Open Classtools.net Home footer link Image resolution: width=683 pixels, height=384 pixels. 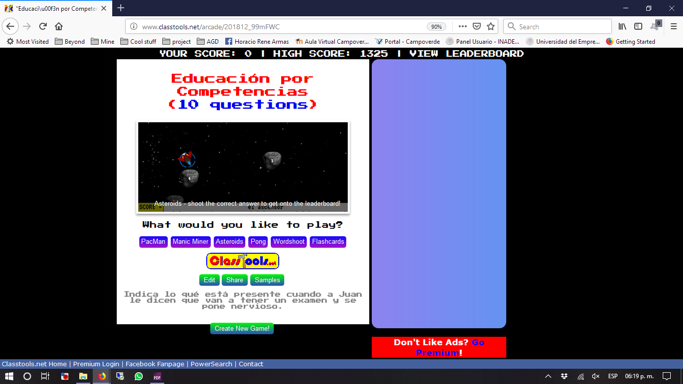click(34, 364)
